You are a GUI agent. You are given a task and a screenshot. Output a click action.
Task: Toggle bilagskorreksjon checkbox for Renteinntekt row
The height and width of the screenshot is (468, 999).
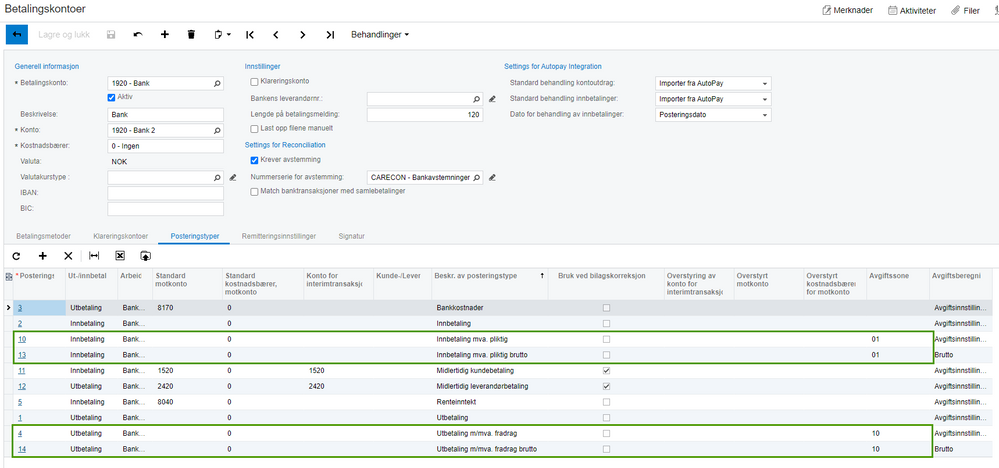click(x=606, y=402)
